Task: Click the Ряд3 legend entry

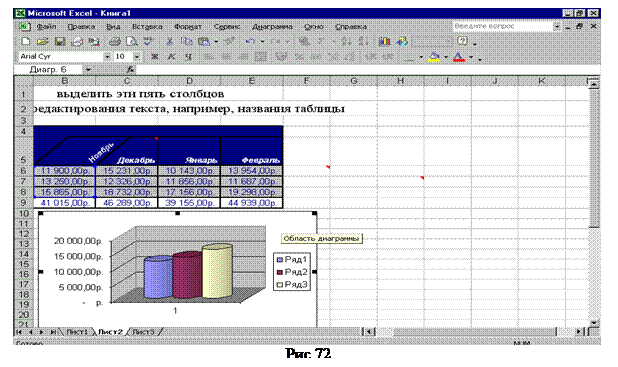Action: (x=292, y=285)
